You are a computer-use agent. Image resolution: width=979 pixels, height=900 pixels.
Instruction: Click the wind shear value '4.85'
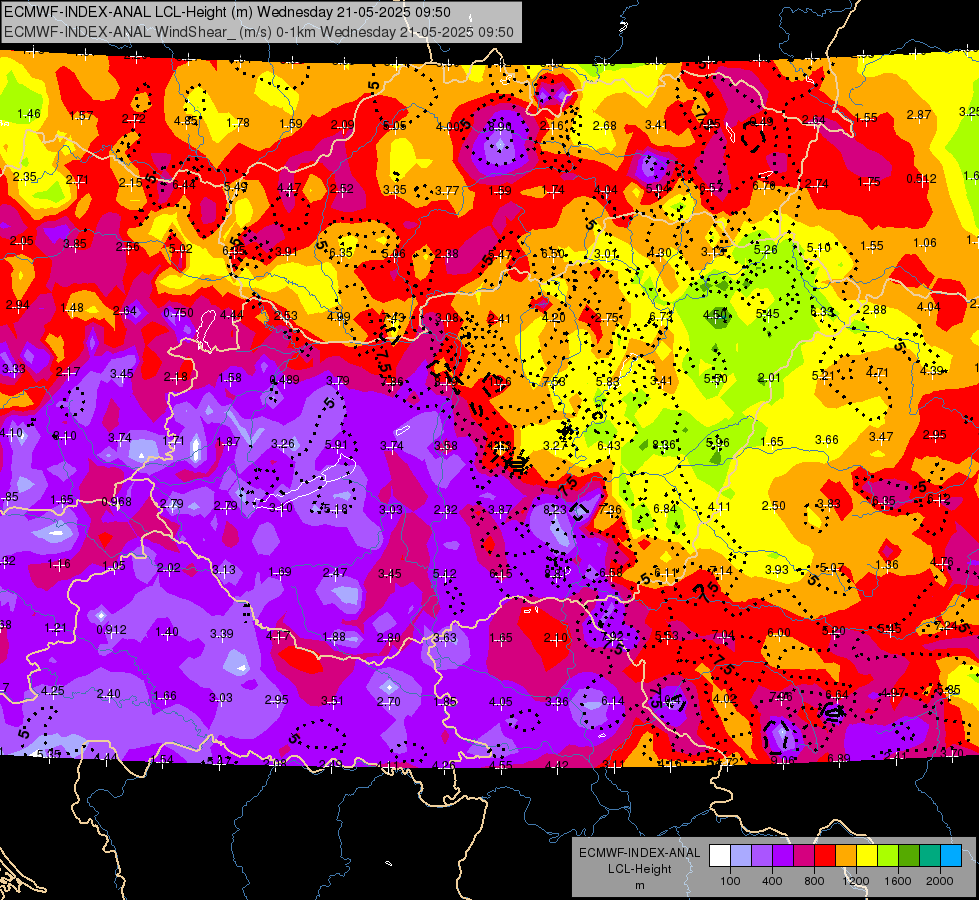coord(185,121)
